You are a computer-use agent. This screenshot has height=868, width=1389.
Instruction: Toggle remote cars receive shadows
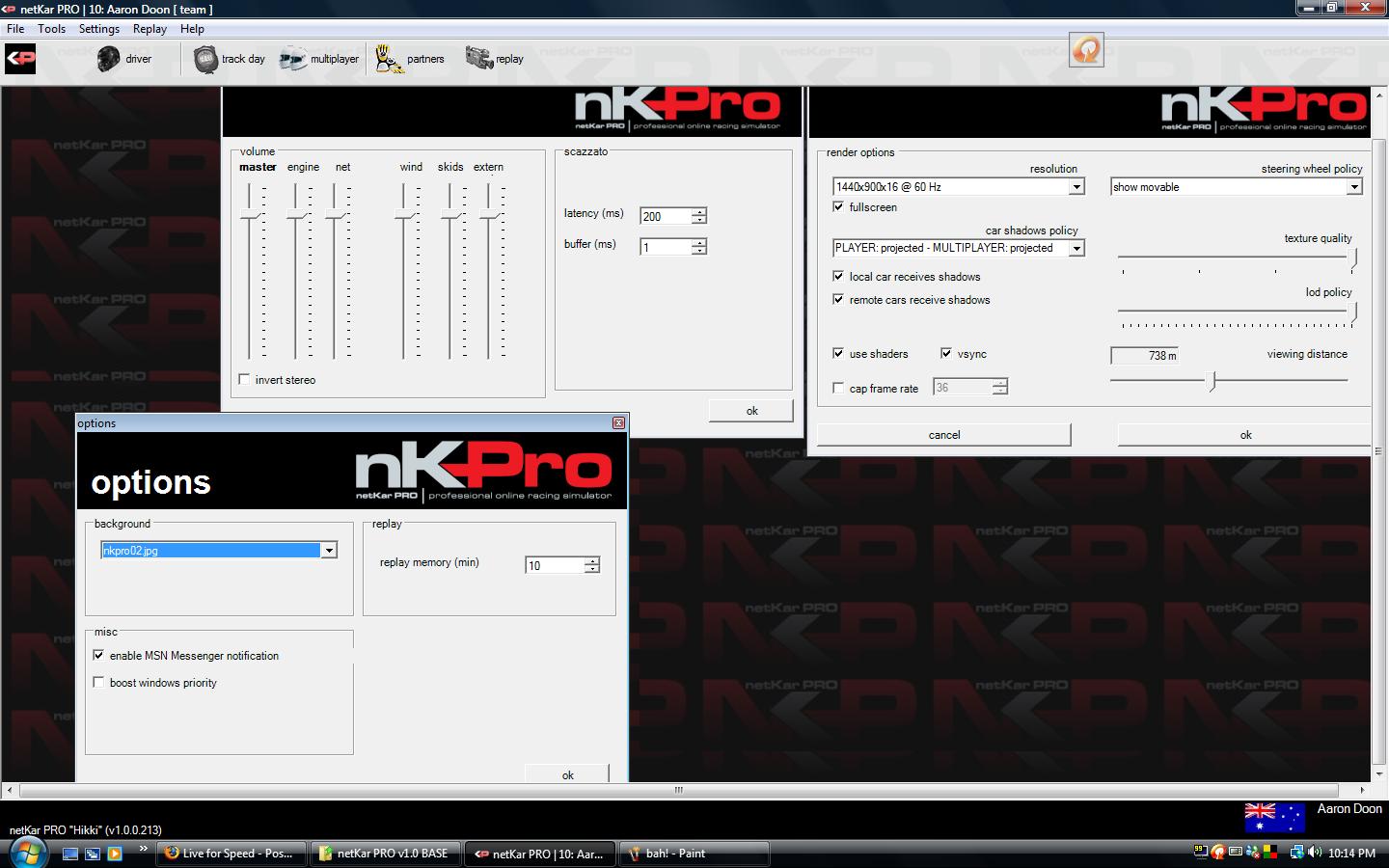(838, 299)
